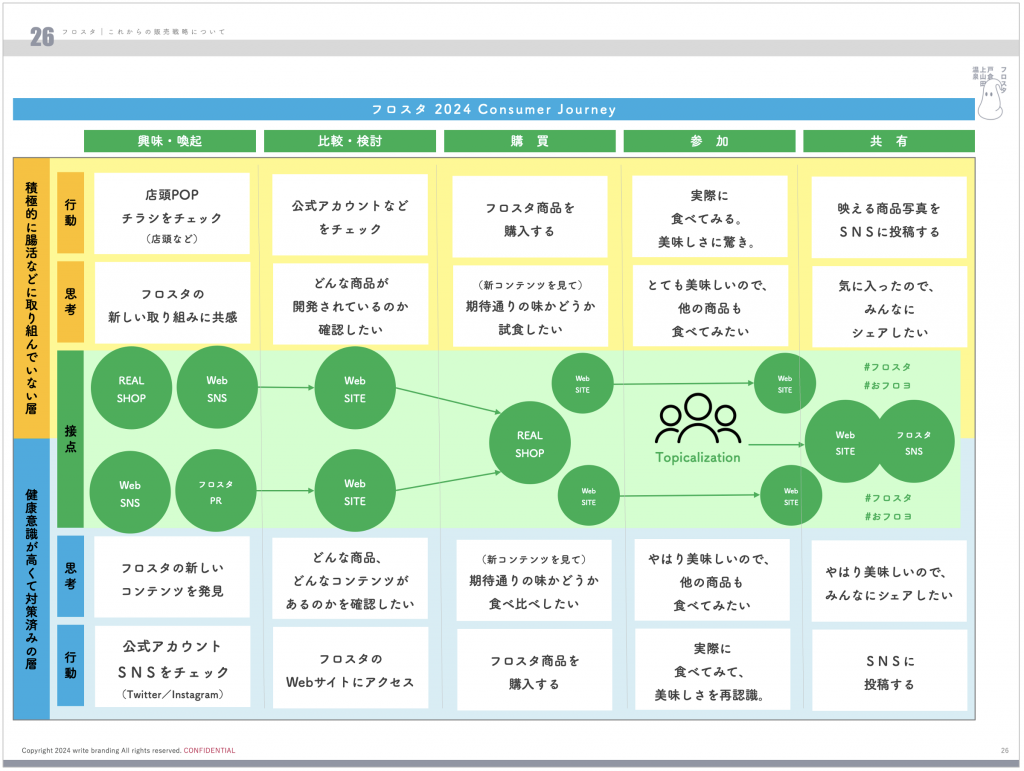Click upper Web SITE circle in 比較・検討 column
The width and height of the screenshot is (1024, 771).
click(355, 389)
